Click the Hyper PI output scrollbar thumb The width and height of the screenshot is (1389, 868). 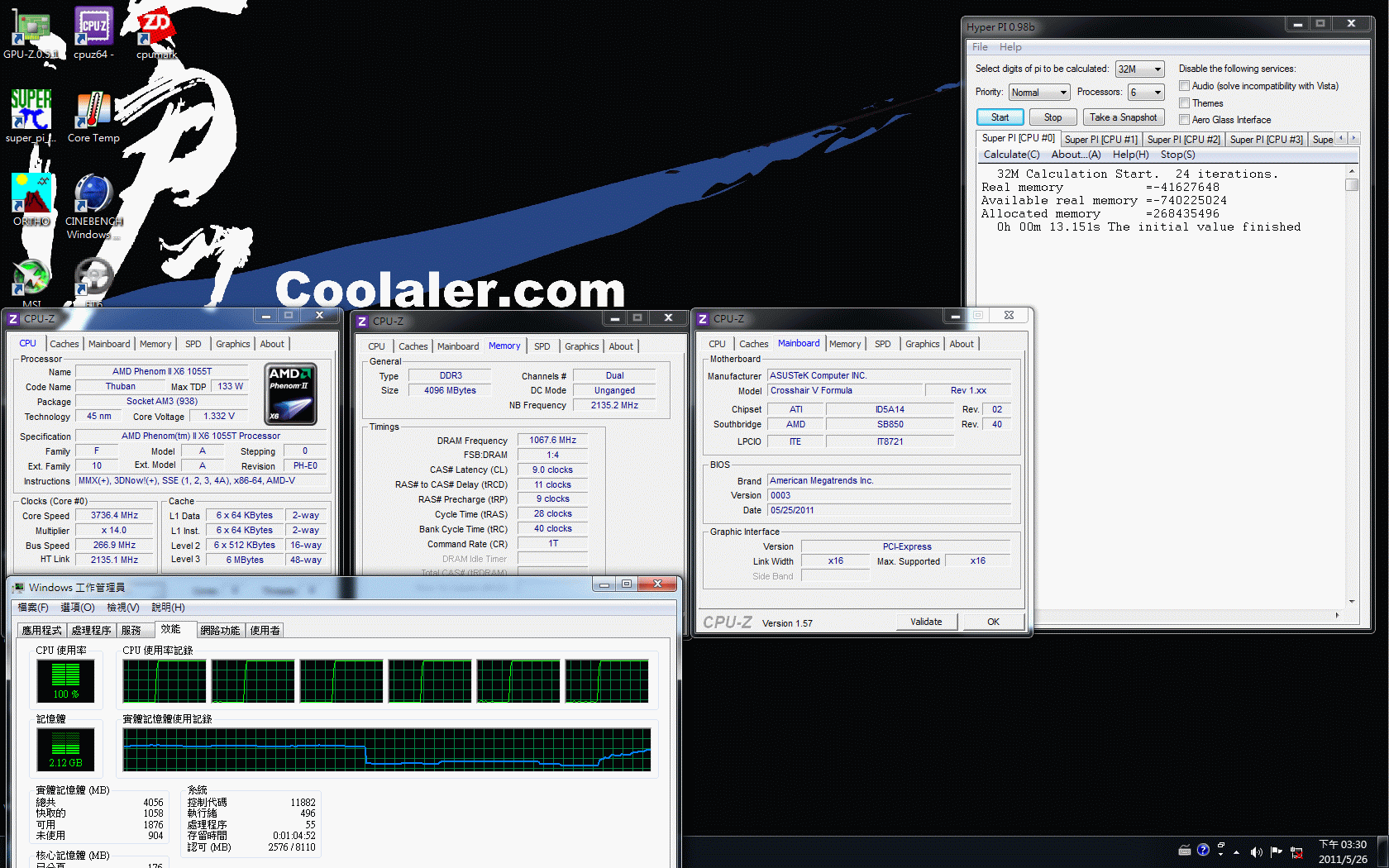pos(1352,185)
